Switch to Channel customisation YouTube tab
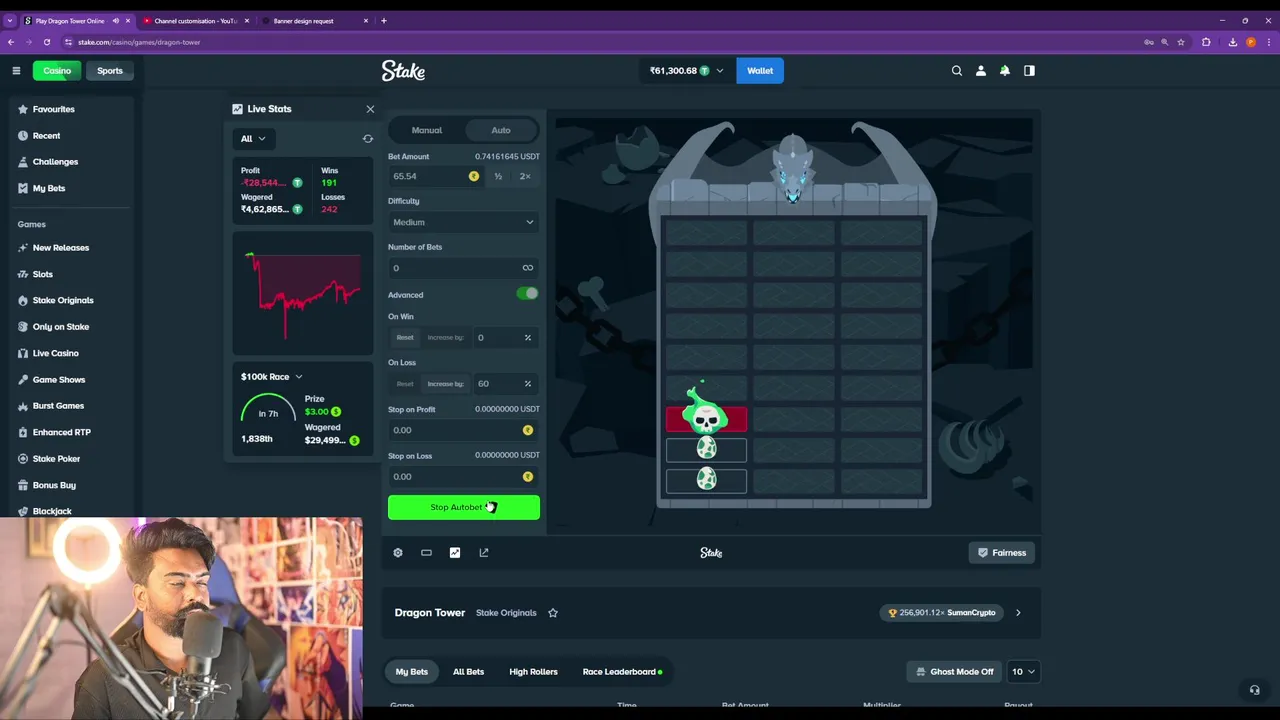The image size is (1280, 720). click(x=196, y=20)
